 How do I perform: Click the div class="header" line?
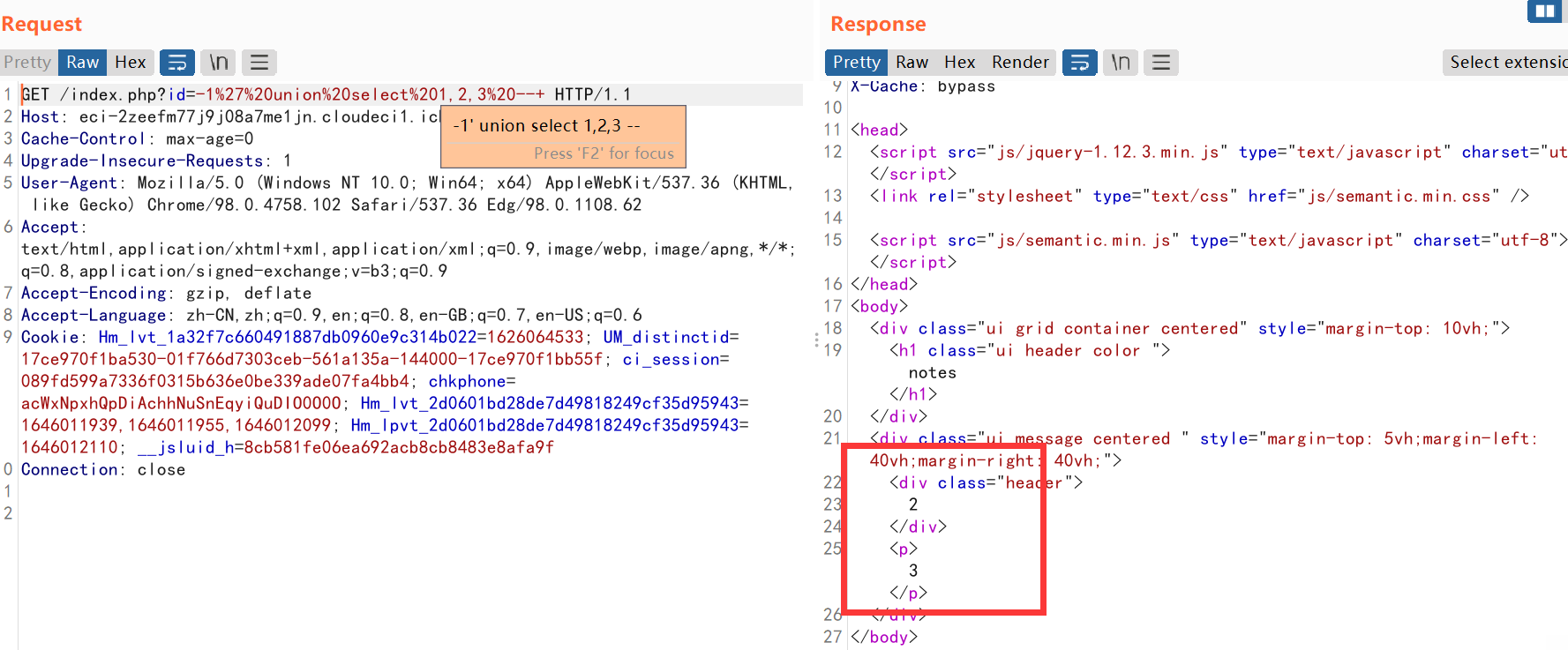987,482
